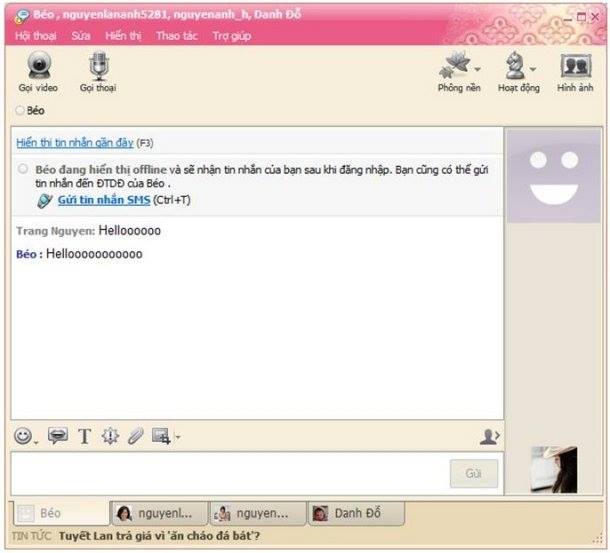Click the smiley face contact avatar
Screen dimensions: 610x553
pyautogui.click(x=554, y=175)
